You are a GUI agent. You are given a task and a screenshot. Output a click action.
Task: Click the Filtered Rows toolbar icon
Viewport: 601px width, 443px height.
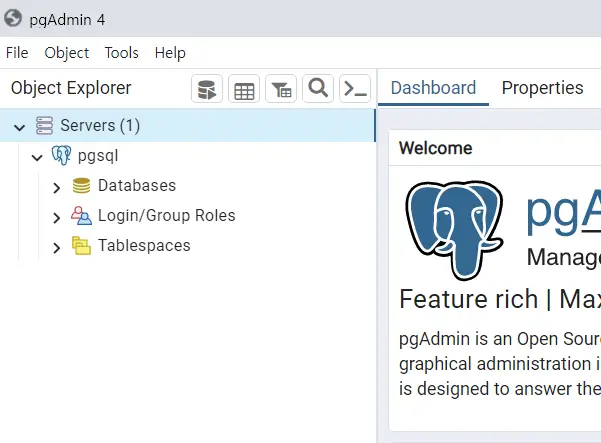[x=281, y=89]
